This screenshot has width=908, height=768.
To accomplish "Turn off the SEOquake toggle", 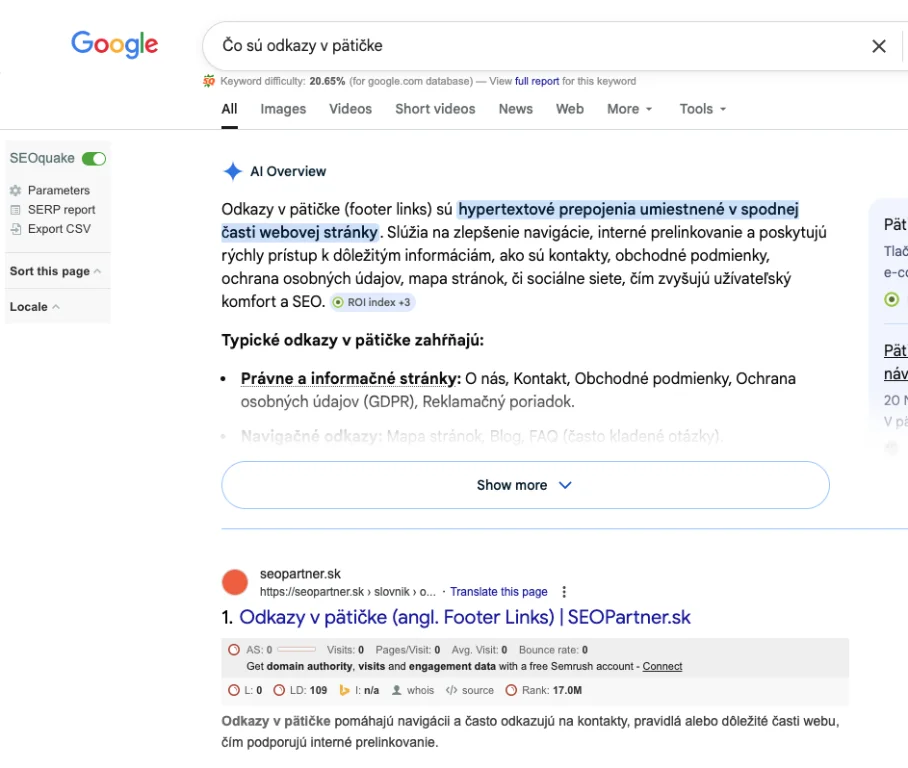I will pyautogui.click(x=94, y=158).
